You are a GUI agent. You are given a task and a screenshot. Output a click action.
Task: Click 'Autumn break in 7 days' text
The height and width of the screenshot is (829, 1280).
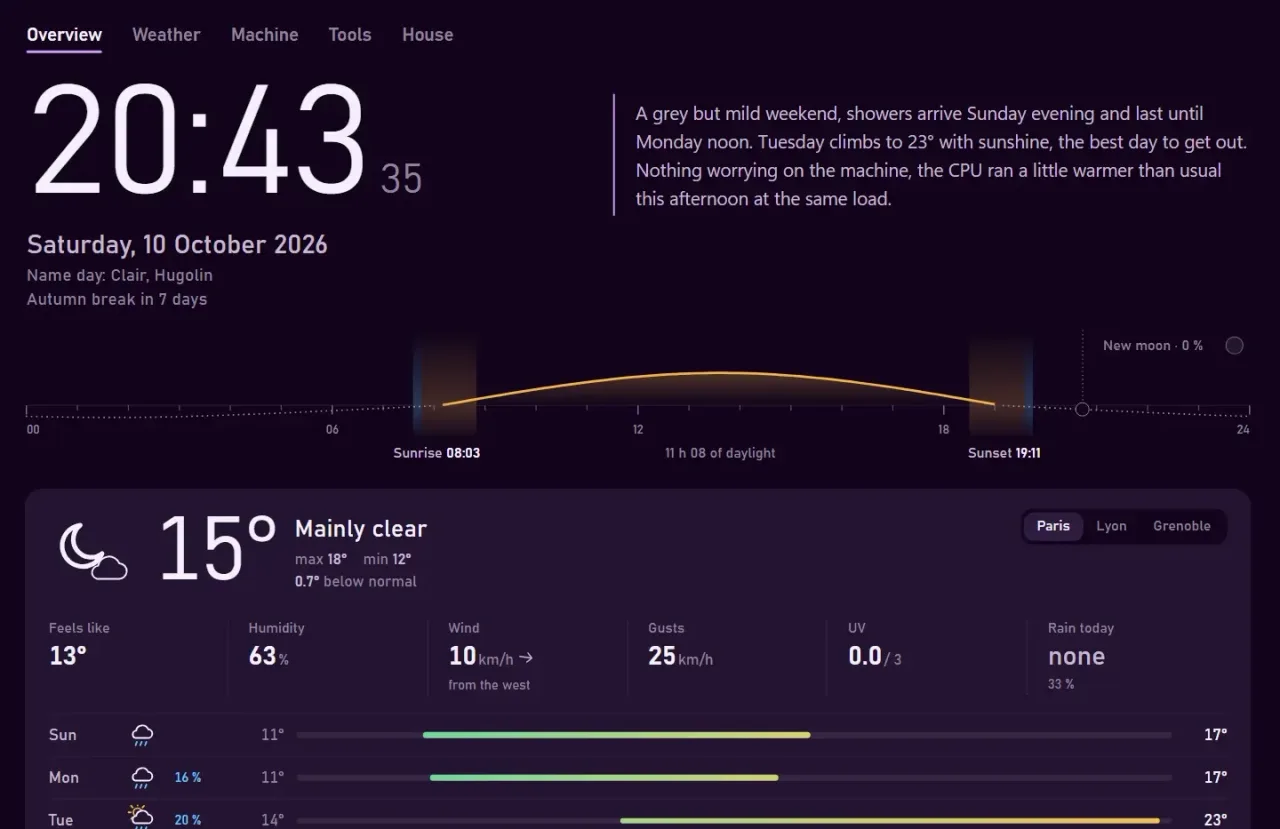click(117, 299)
